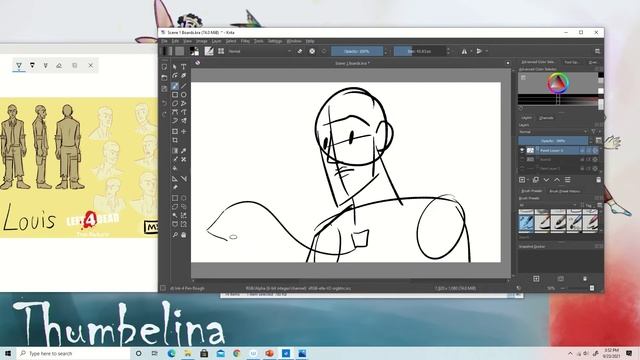Open the horizontal mirror options arrow
This screenshot has height=360, width=640.
click(471, 51)
